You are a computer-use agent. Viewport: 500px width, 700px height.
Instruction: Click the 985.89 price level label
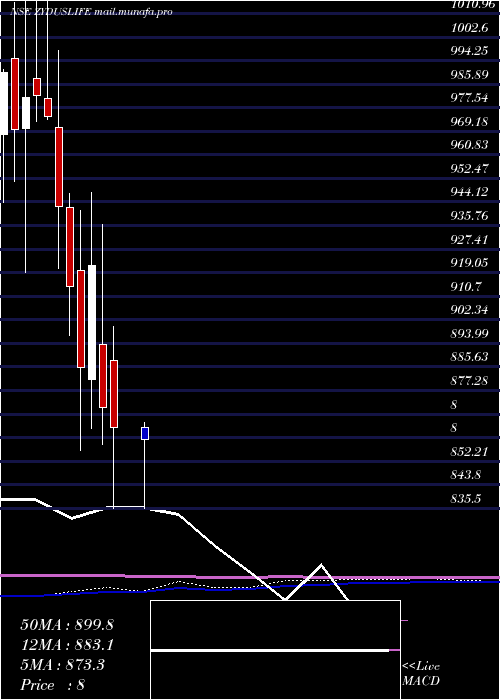coord(469,75)
